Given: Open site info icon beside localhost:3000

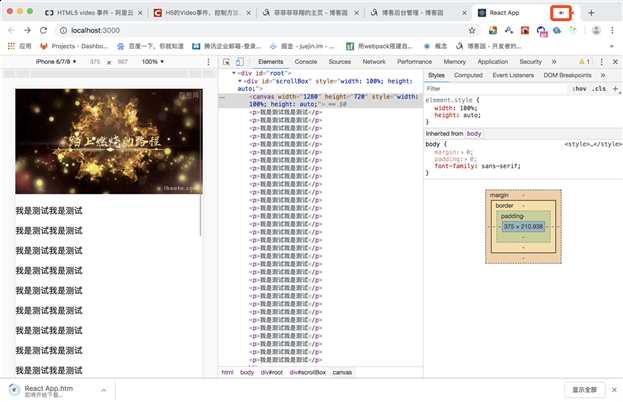Looking at the screenshot, I should coord(63,30).
